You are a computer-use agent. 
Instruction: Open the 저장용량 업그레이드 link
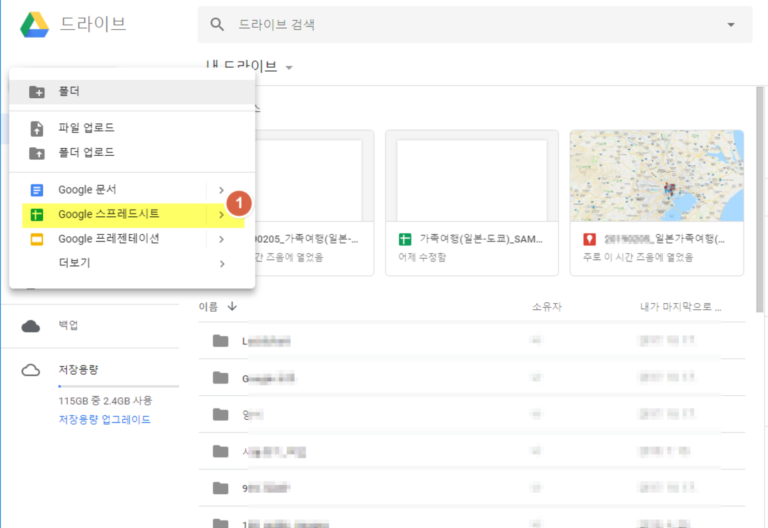pyautogui.click(x=104, y=420)
